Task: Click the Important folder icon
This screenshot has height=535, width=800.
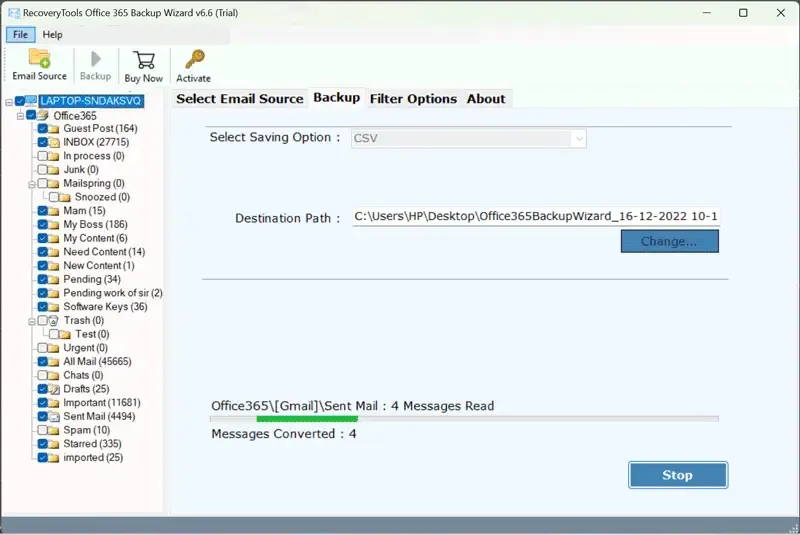Action: point(54,403)
